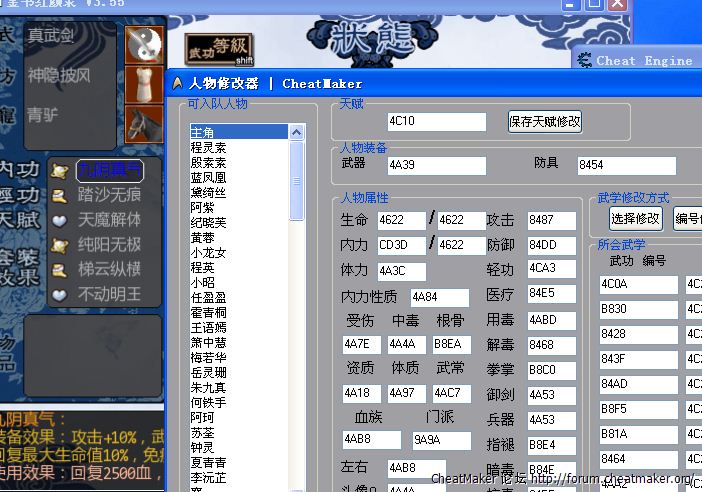The height and width of the screenshot is (492, 702).
Task: Click the white robe armor icon
Action: pyautogui.click(x=143, y=83)
